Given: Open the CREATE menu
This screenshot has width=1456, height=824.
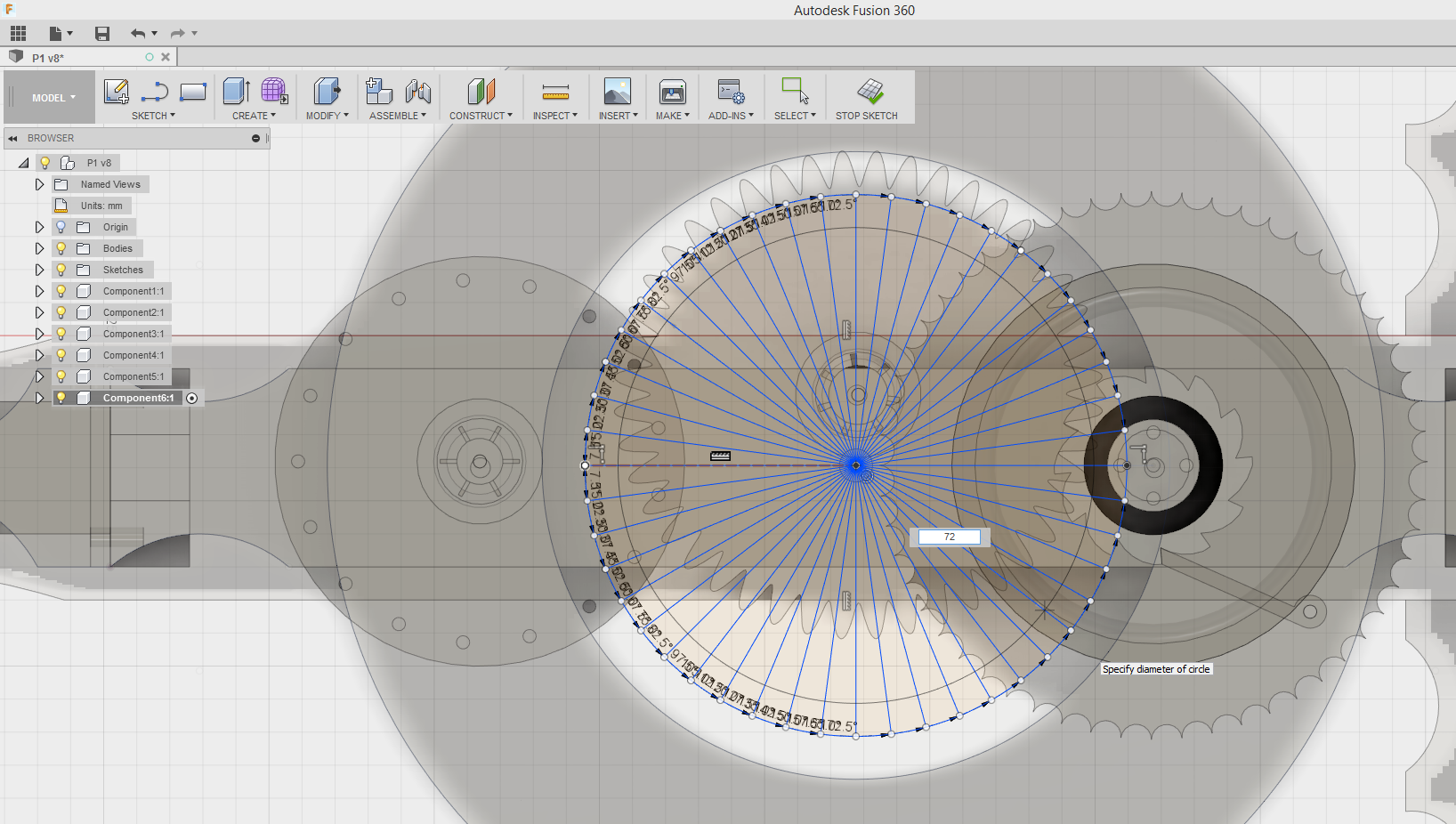Looking at the screenshot, I should 254,116.
